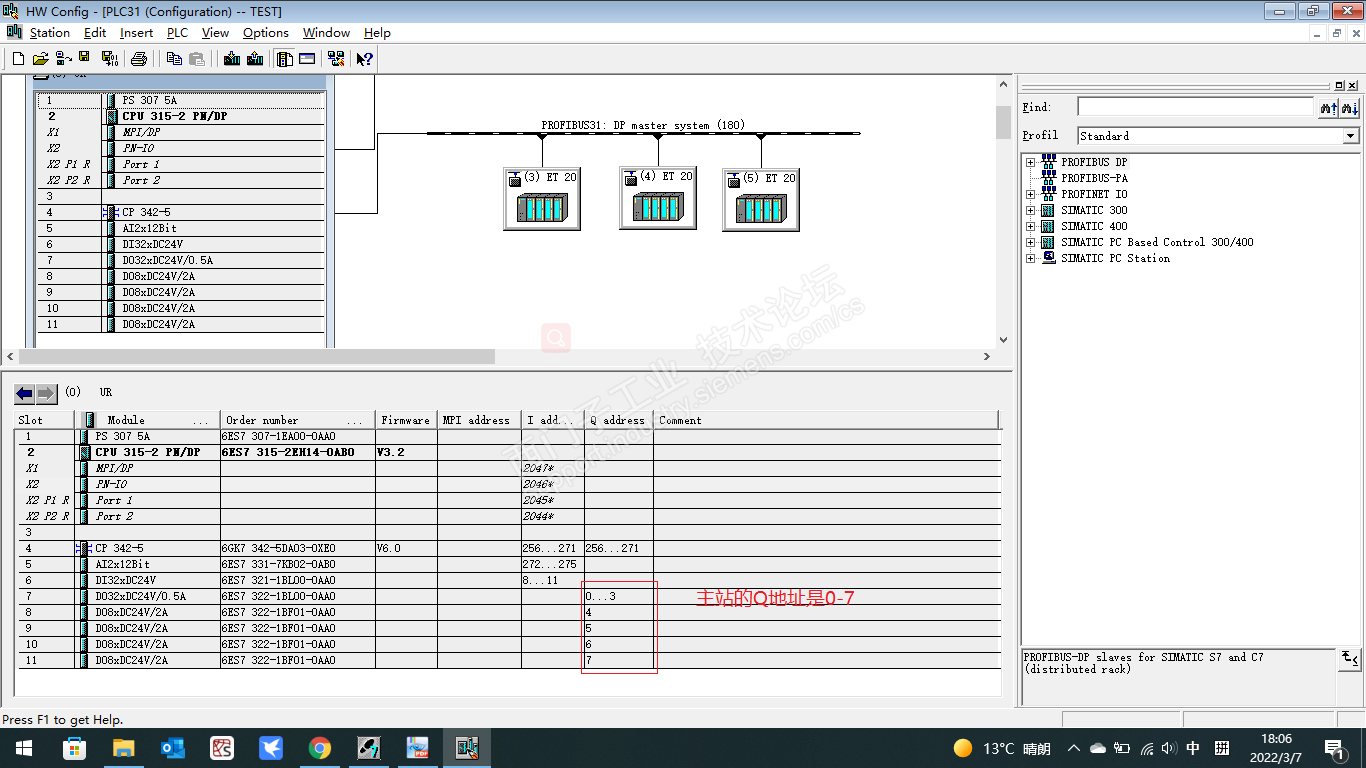The image size is (1366, 768).
Task: Click the Open station folder icon
Action: (x=40, y=59)
